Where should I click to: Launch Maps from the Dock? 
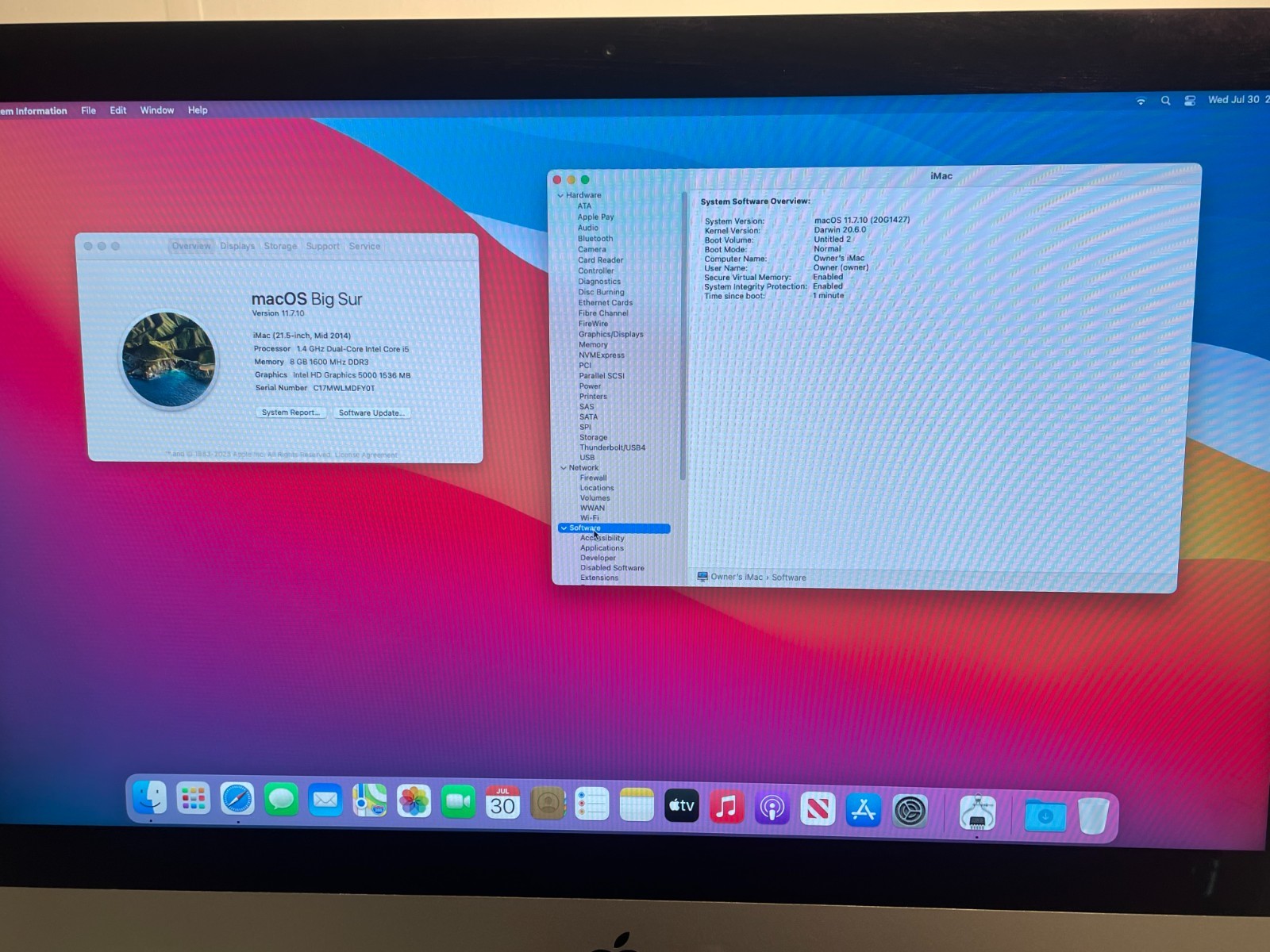pos(370,802)
